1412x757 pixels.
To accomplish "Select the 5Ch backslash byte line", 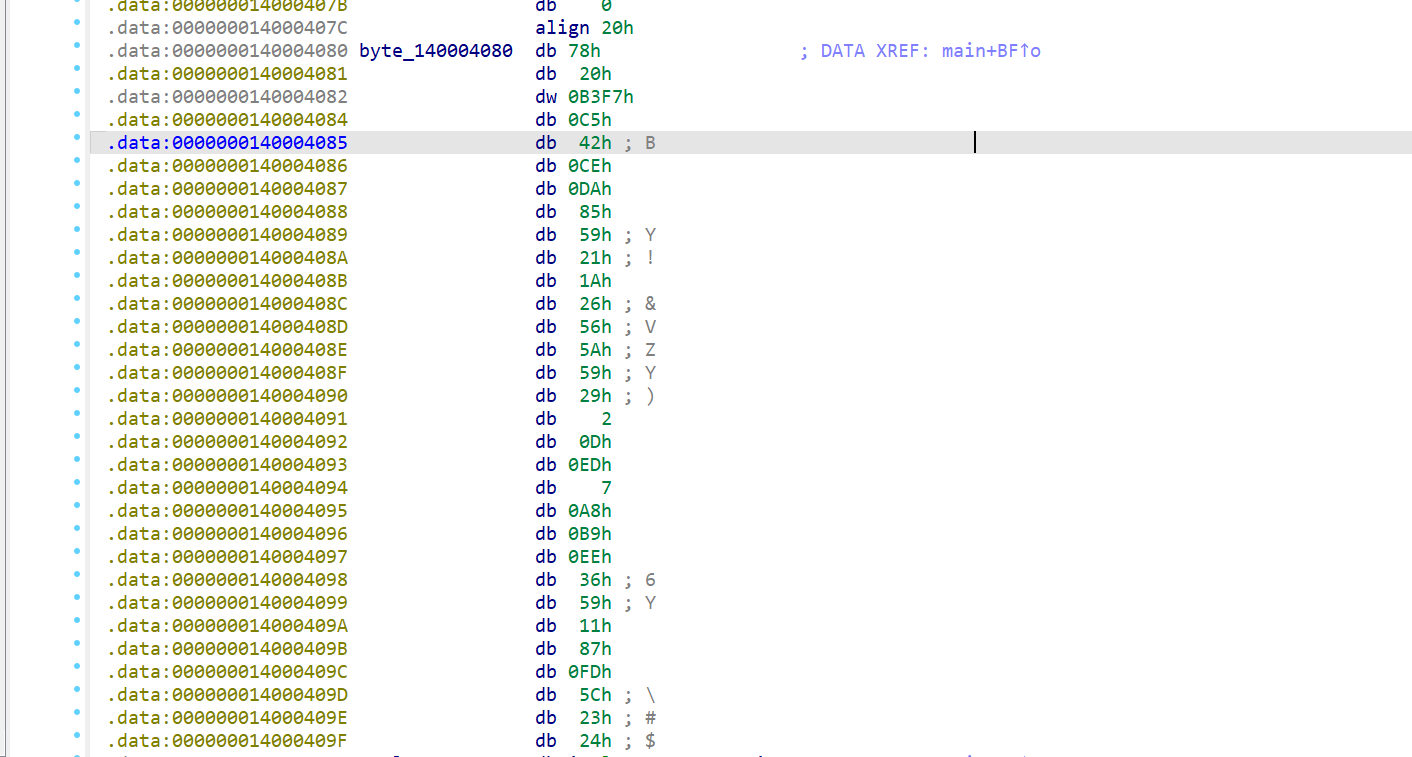I will point(595,695).
